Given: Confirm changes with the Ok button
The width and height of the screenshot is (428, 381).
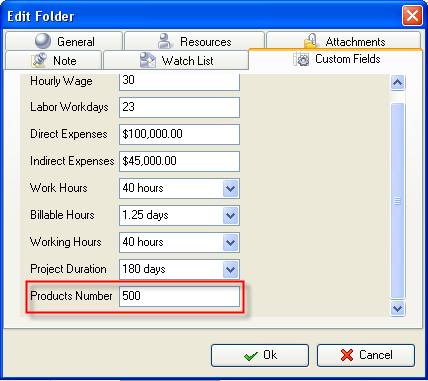Looking at the screenshot, I should click(x=260, y=355).
